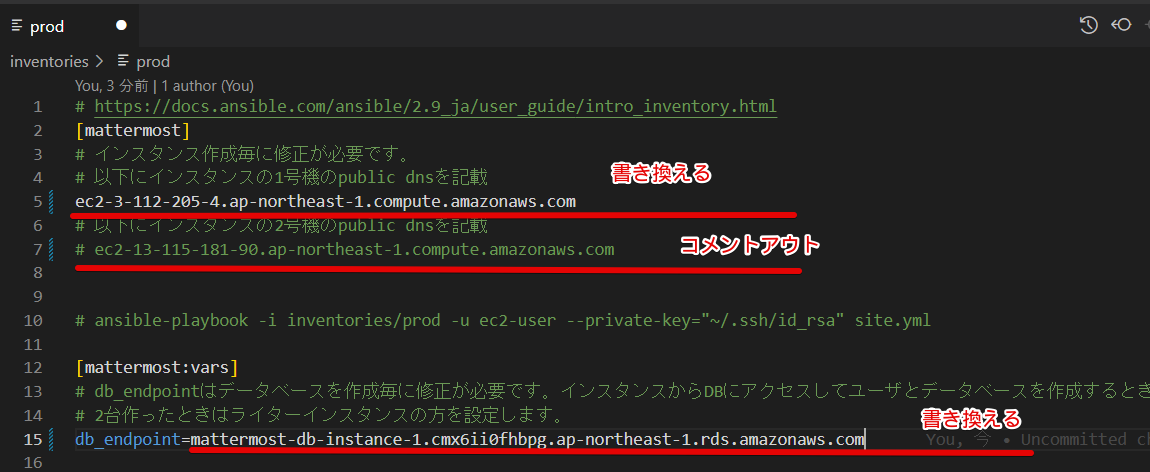The height and width of the screenshot is (472, 1150).
Task: Click the 'インスタンス作成毎に修正が必要です' comment line
Action: pos(241,155)
